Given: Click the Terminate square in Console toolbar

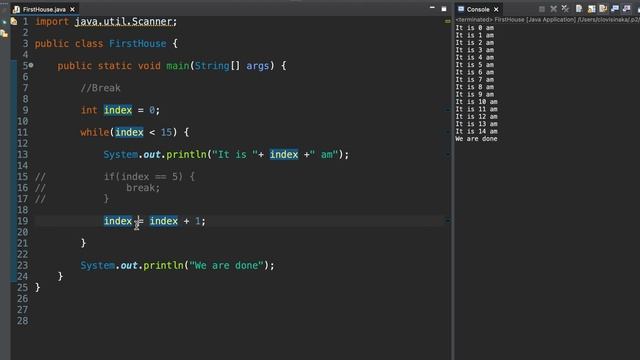Looking at the screenshot, I should click(x=542, y=9).
